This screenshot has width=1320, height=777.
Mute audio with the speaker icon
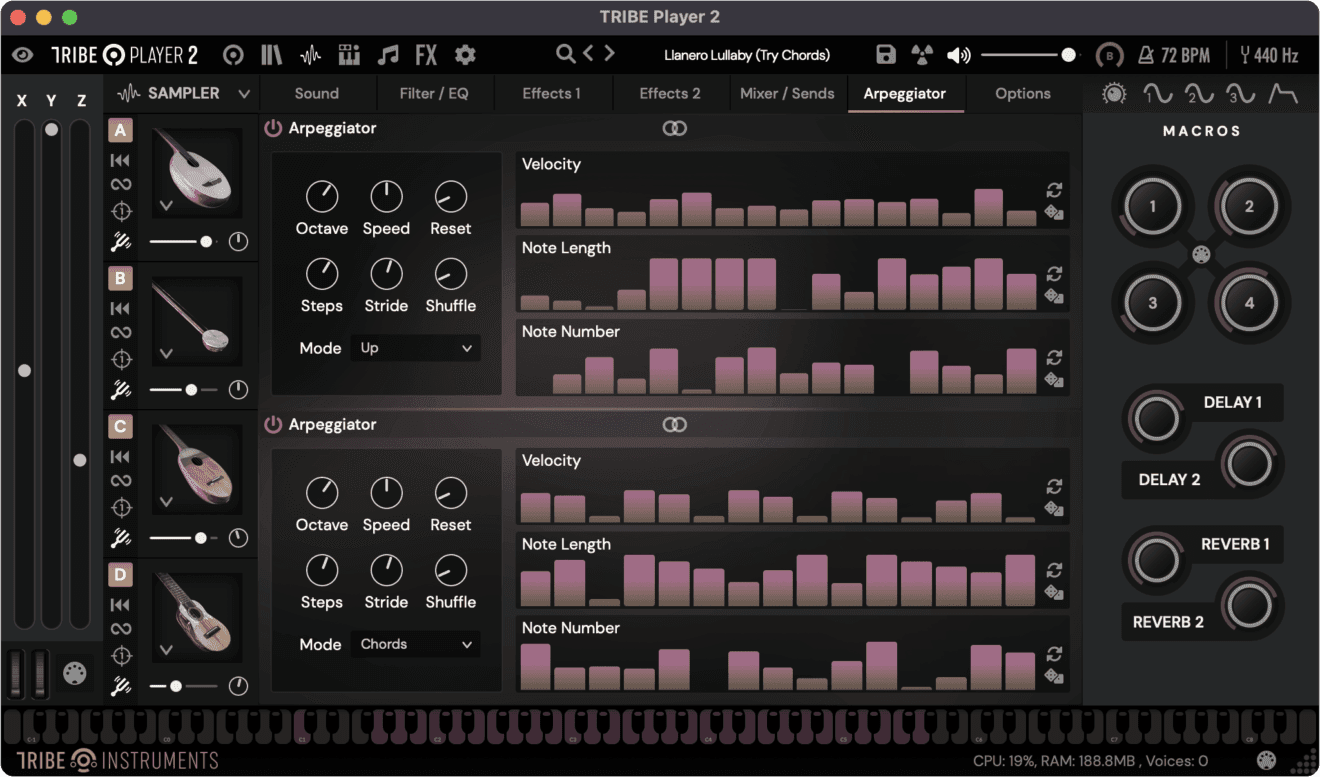click(959, 54)
